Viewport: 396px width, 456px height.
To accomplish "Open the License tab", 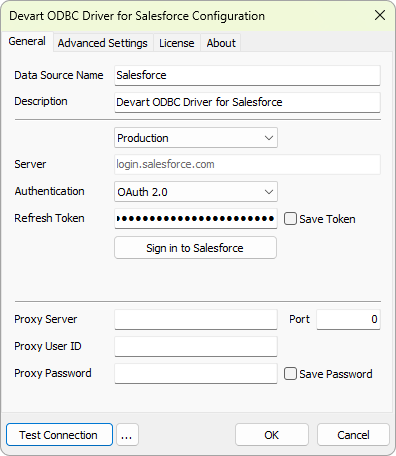I will (x=177, y=43).
